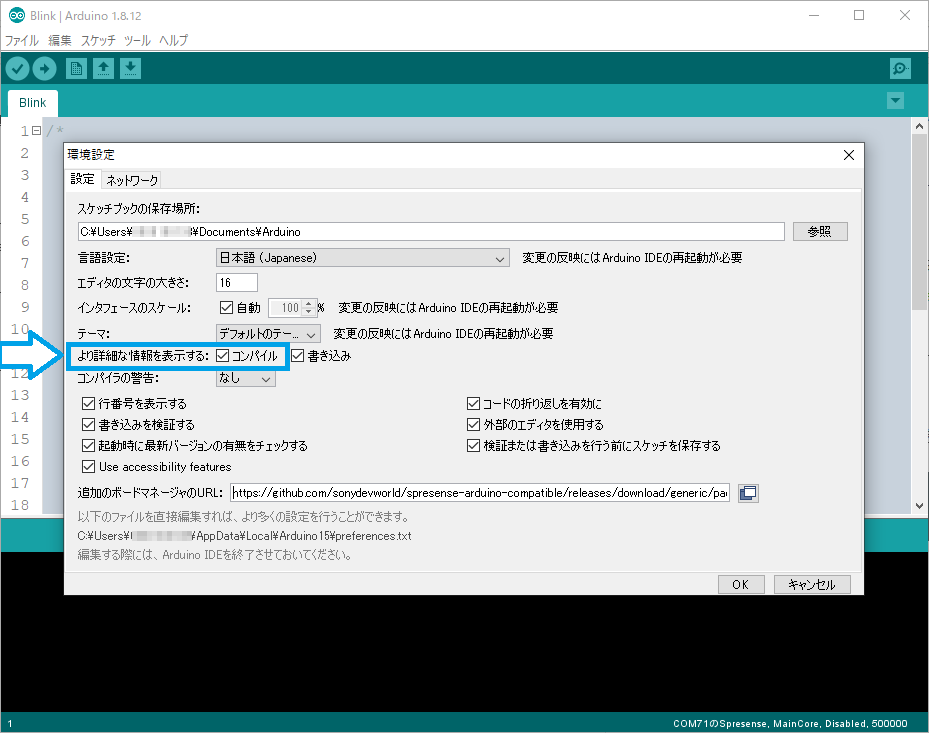Click the editor font size field
This screenshot has width=929, height=733.
[237, 283]
